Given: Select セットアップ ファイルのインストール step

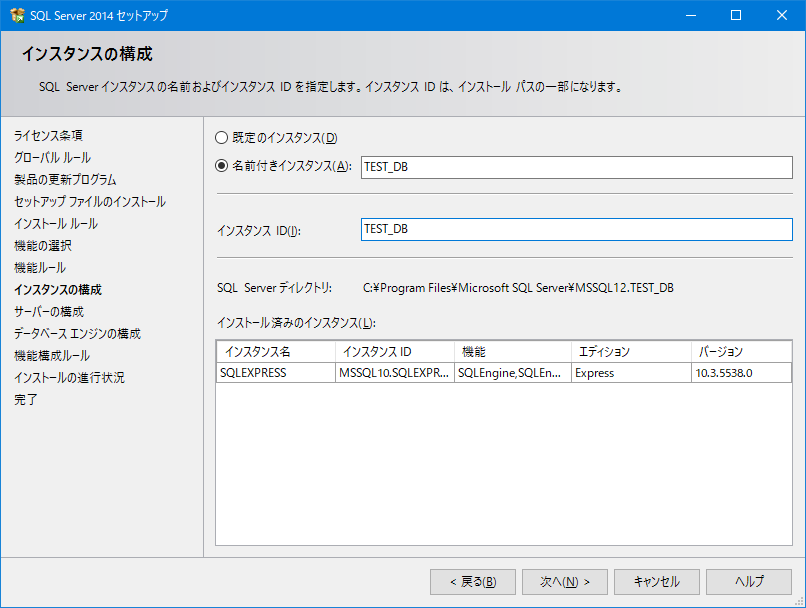Looking at the screenshot, I should [x=90, y=202].
